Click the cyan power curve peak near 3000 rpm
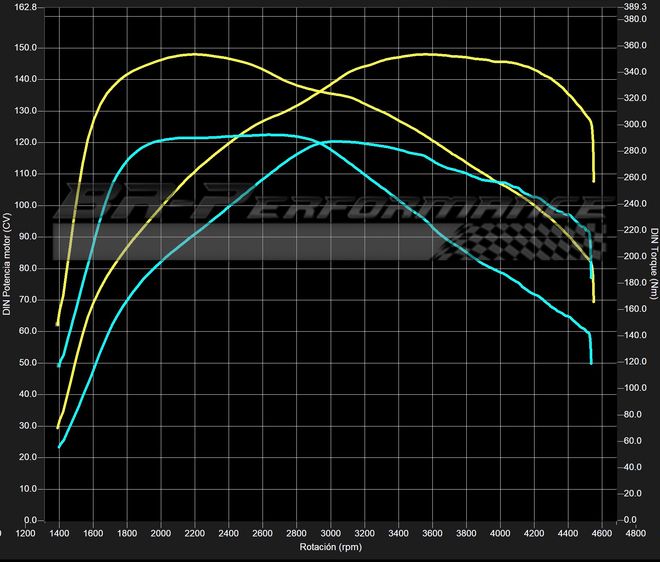Screen dimensions: 660x562 pyautogui.click(x=328, y=141)
